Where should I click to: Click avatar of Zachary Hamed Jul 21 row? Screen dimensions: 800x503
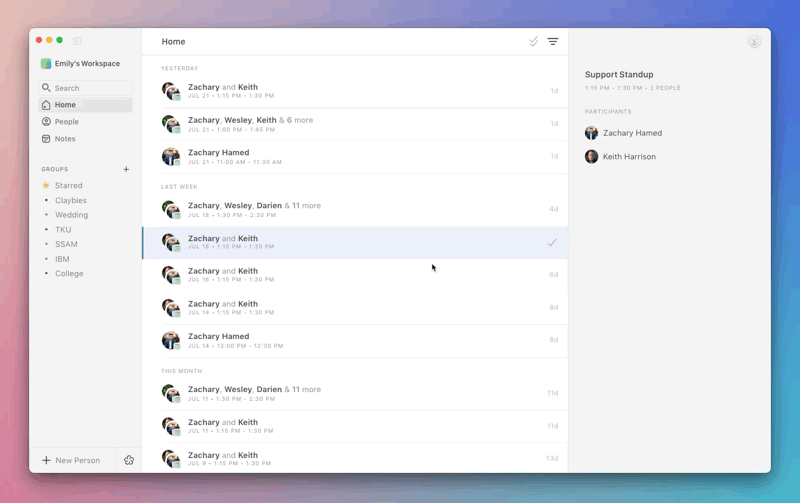point(171,157)
